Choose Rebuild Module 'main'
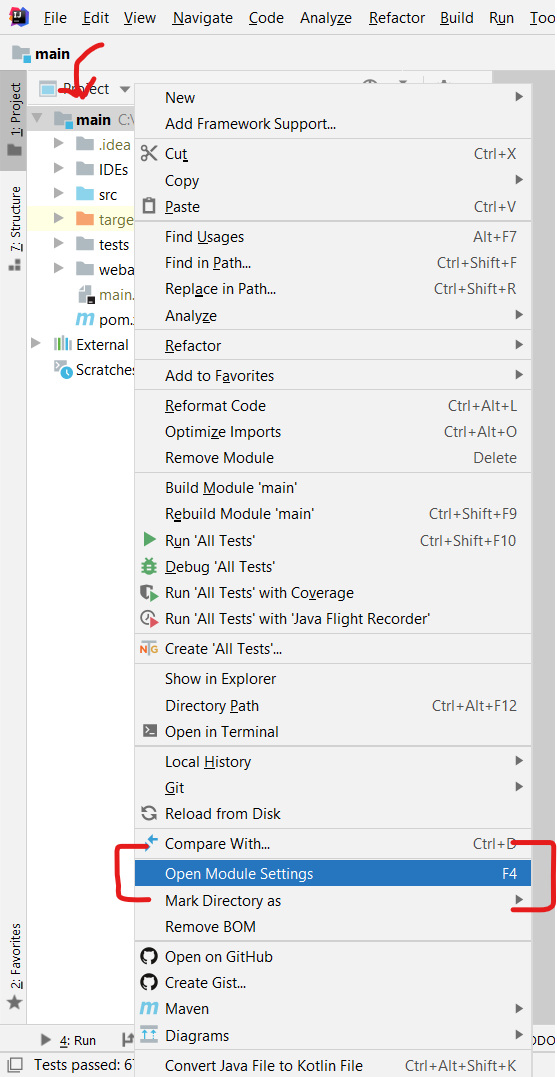Screen dimensions: 557x1077 (x=332, y=513)
